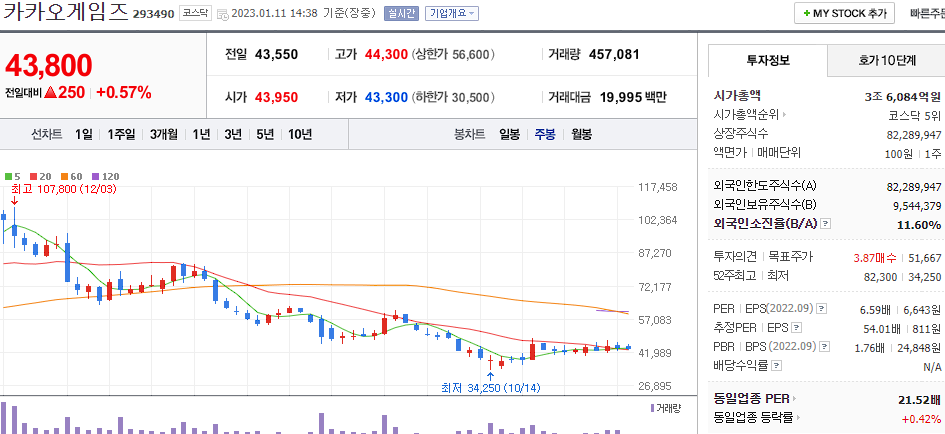Click the 외국인보유주식수(B) 9,544,379 value

[917, 206]
